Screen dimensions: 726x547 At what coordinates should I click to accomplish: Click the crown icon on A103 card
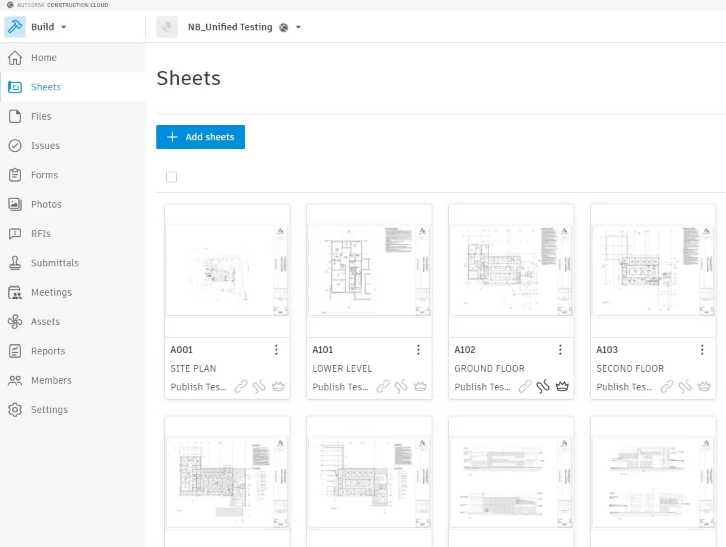click(x=704, y=386)
